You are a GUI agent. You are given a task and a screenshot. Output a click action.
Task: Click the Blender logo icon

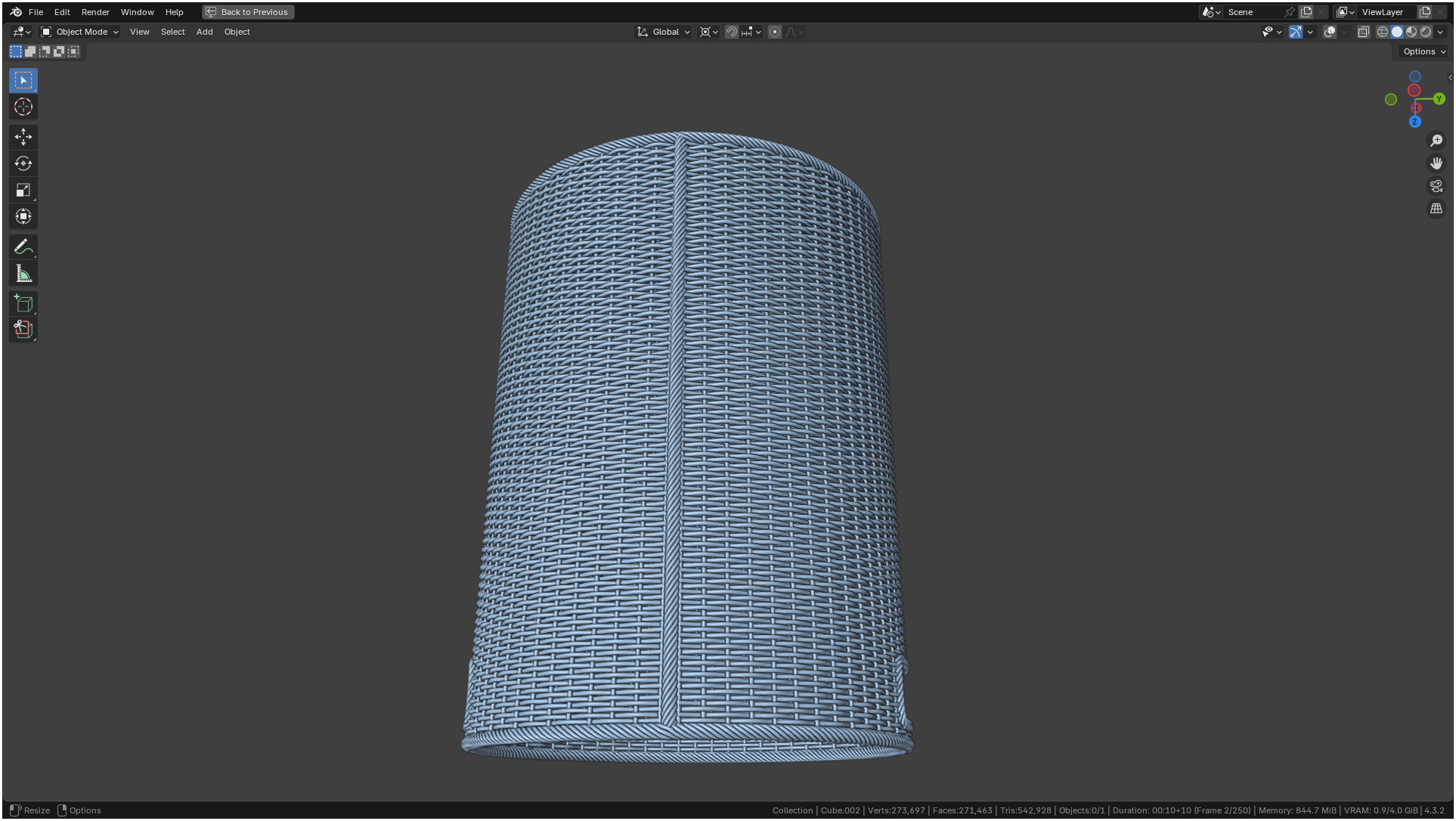click(16, 12)
